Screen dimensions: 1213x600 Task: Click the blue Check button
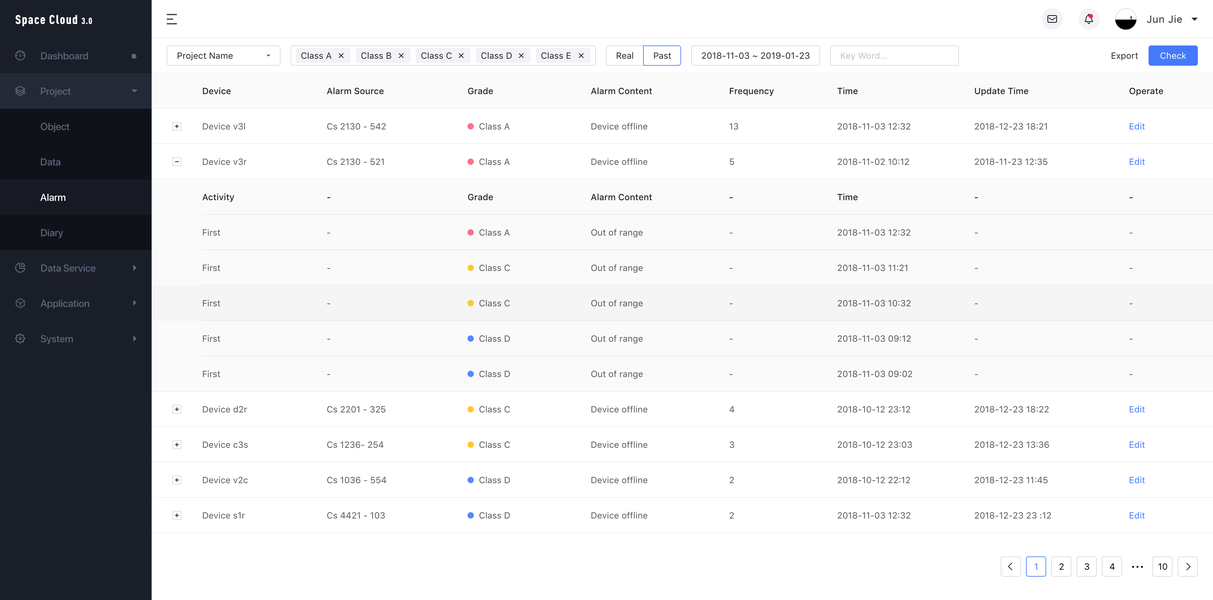click(x=1172, y=56)
